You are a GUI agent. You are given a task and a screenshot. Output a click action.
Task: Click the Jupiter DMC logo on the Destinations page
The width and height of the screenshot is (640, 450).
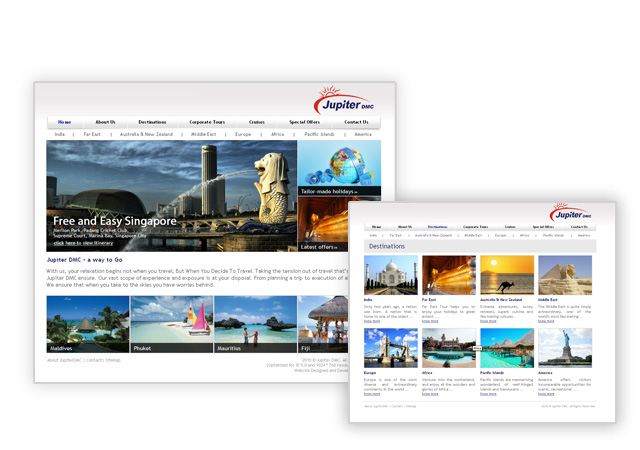click(x=571, y=212)
